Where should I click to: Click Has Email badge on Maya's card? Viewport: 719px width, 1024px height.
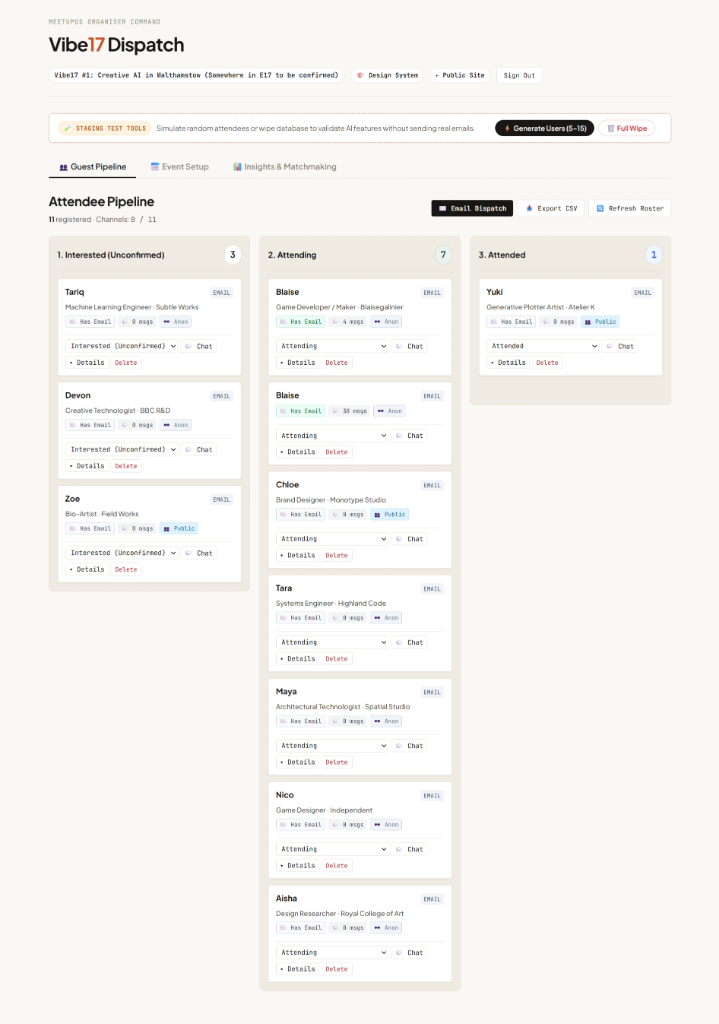pyautogui.click(x=300, y=721)
